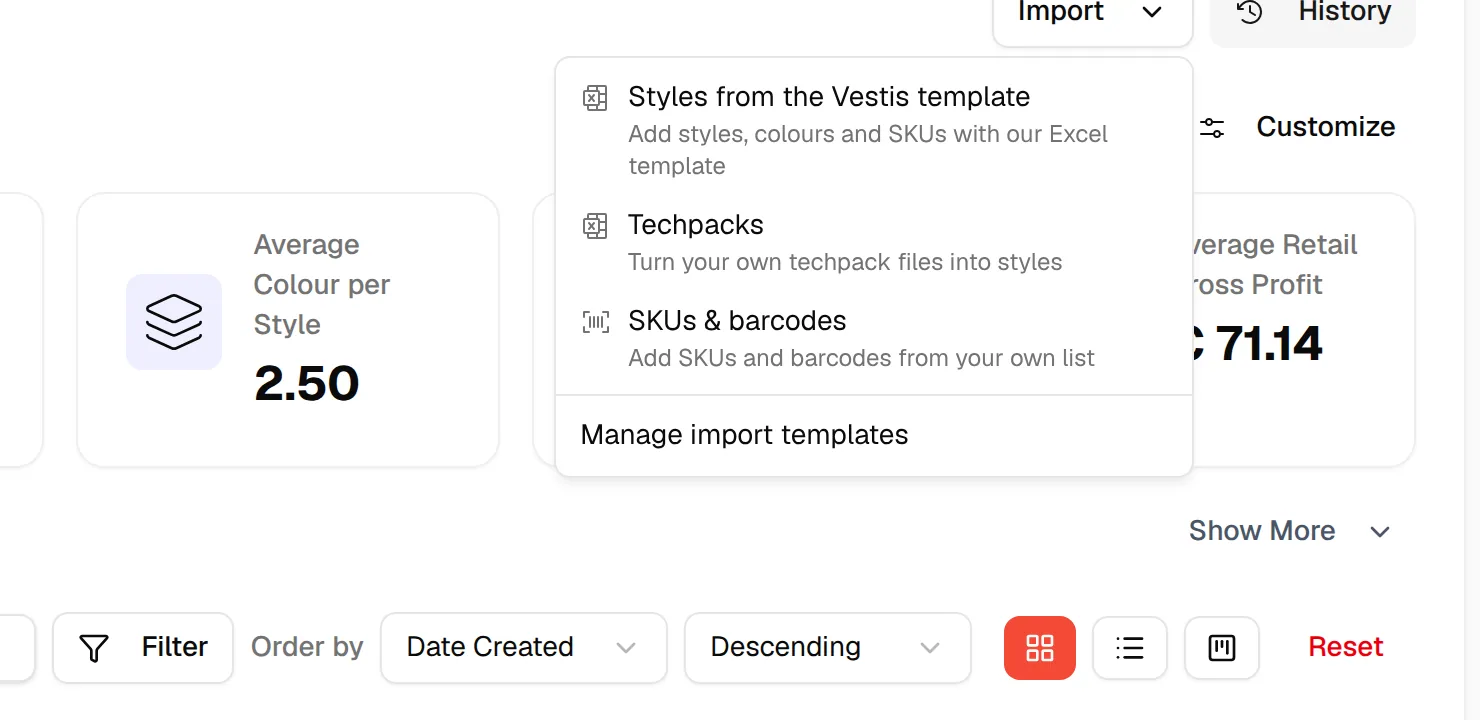Image resolution: width=1480 pixels, height=720 pixels.
Task: Click the History clock icon
Action: 1249,12
